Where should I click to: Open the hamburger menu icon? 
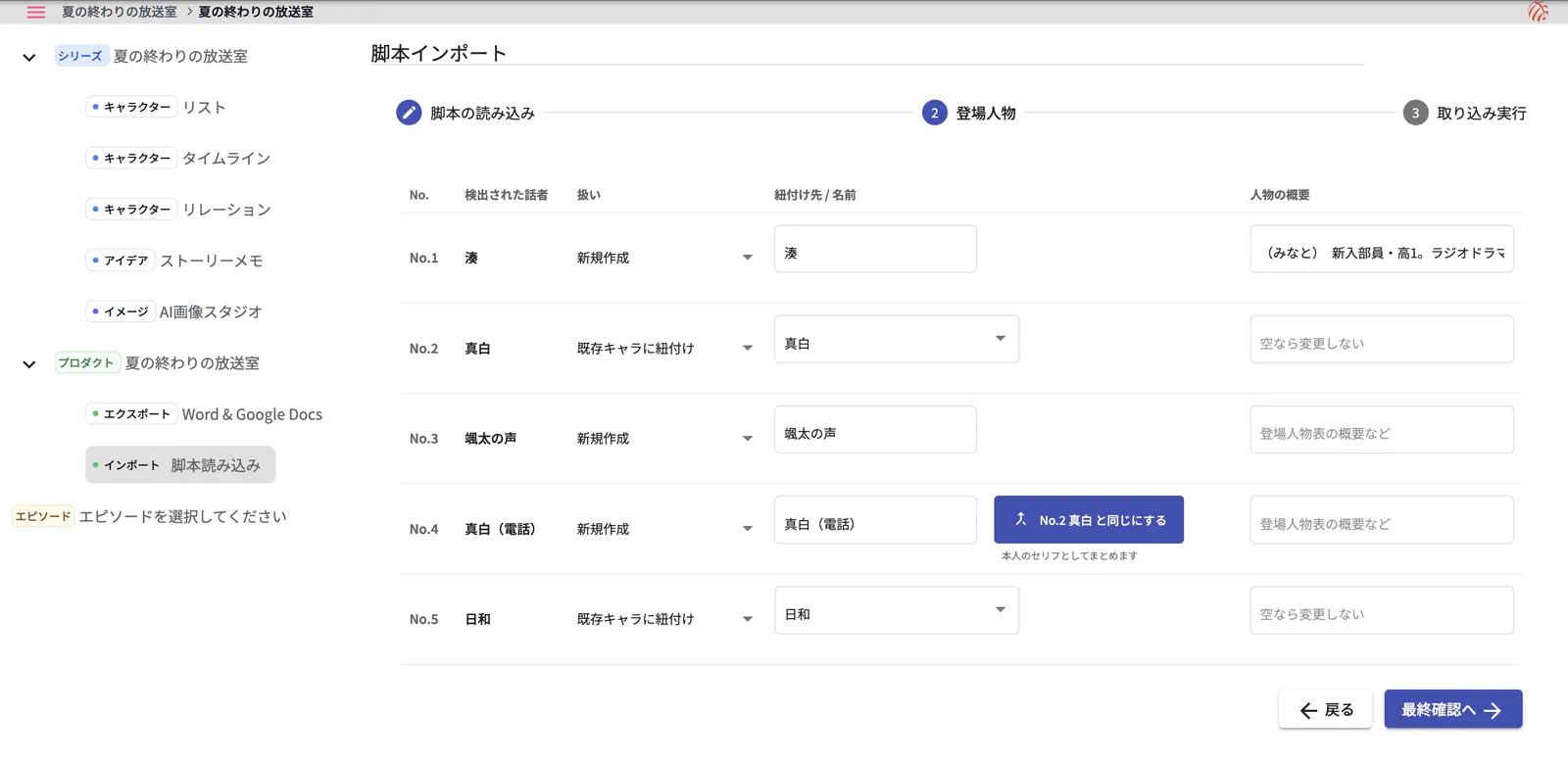[36, 12]
